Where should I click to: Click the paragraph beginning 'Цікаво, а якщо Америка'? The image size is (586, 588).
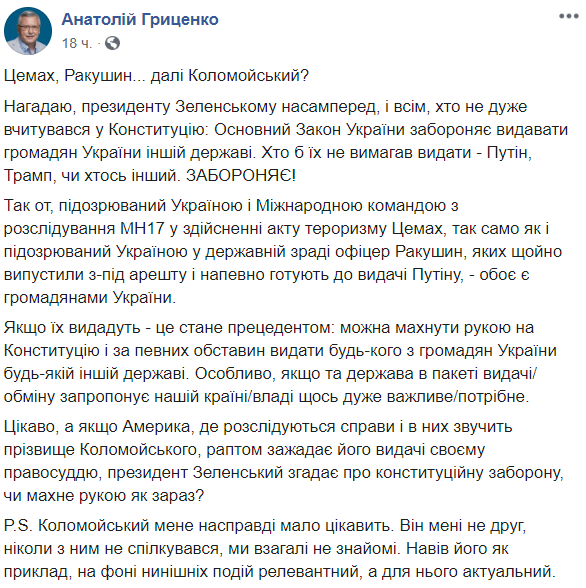point(284,461)
